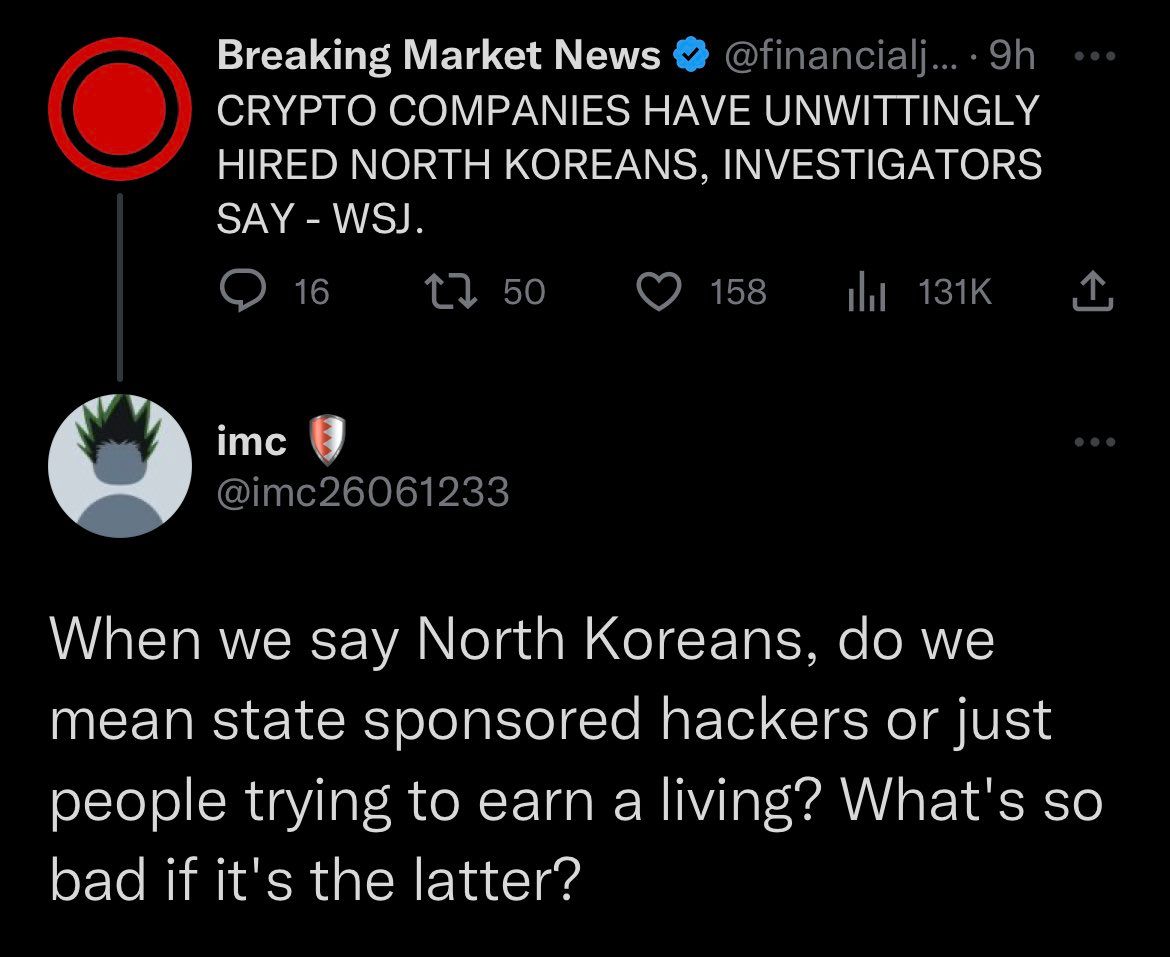The height and width of the screenshot is (957, 1170).
Task: Click the reply speech bubble icon
Action: 240,291
